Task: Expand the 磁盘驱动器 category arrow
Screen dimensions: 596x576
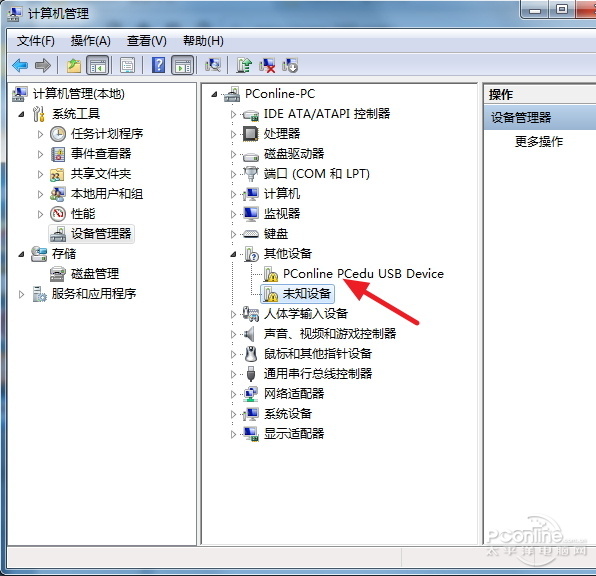Action: (x=233, y=154)
